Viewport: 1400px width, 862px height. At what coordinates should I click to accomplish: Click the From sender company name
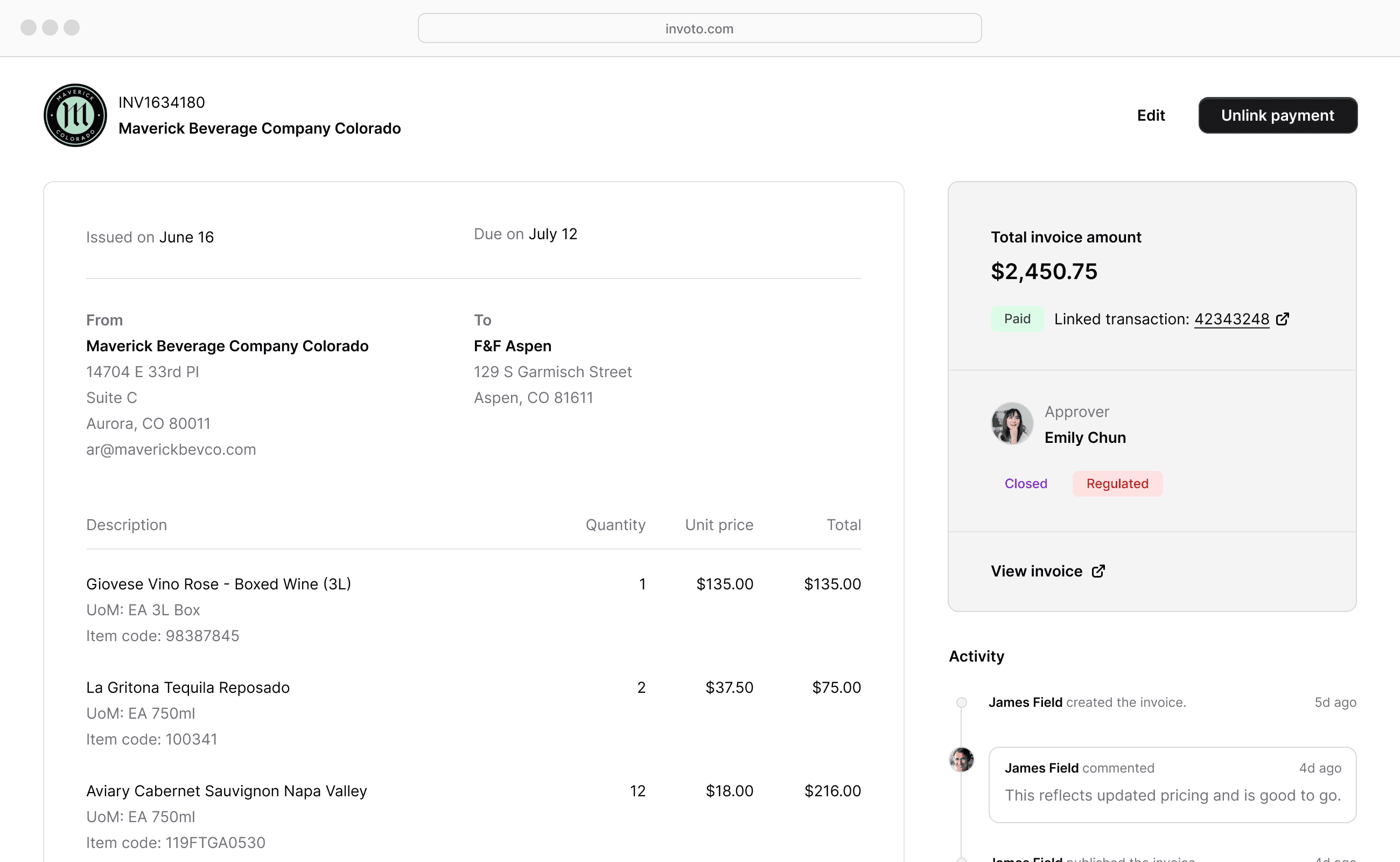pos(227,346)
